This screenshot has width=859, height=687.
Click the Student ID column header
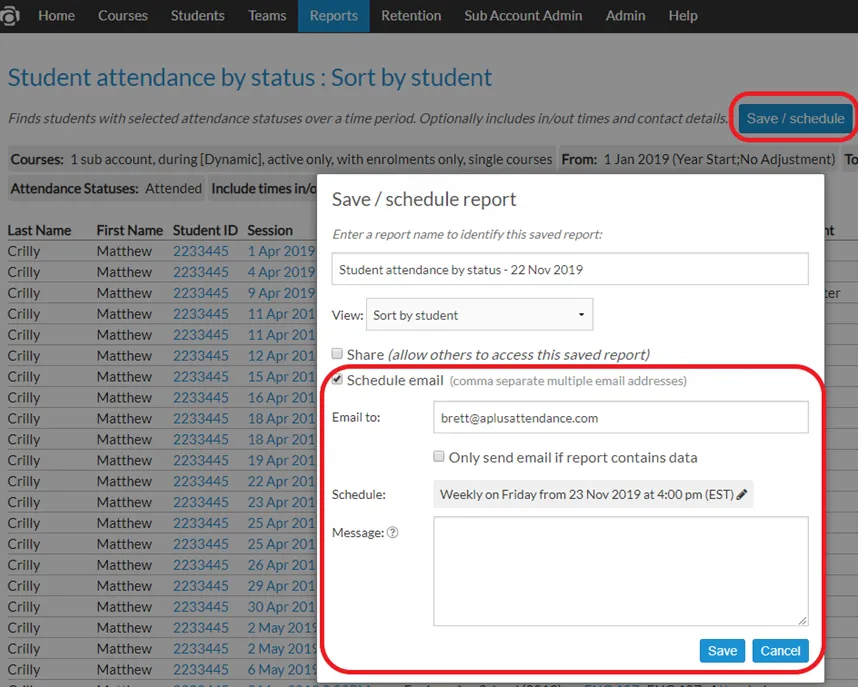[205, 230]
